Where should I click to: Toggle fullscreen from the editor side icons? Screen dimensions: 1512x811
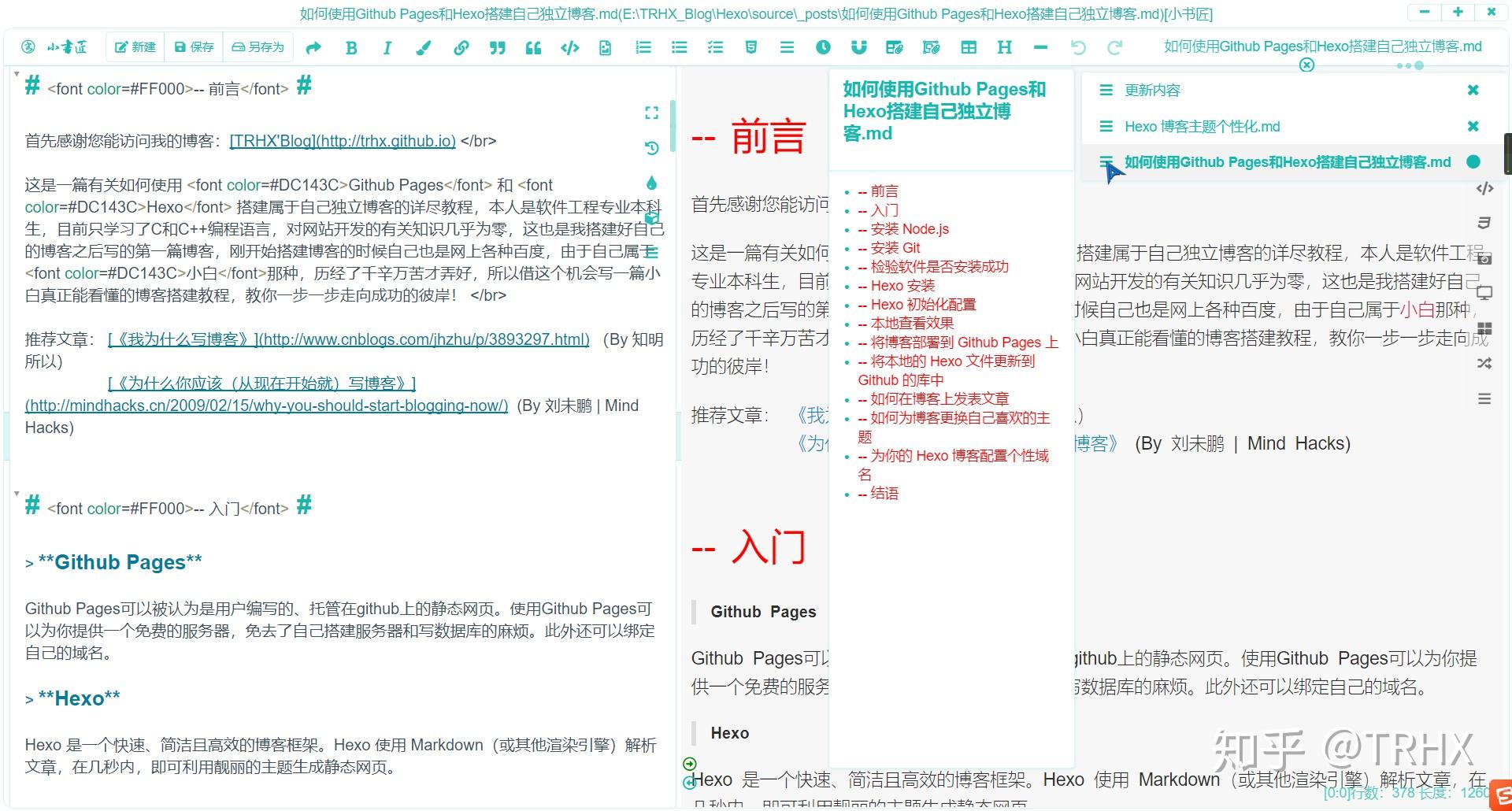click(x=651, y=113)
